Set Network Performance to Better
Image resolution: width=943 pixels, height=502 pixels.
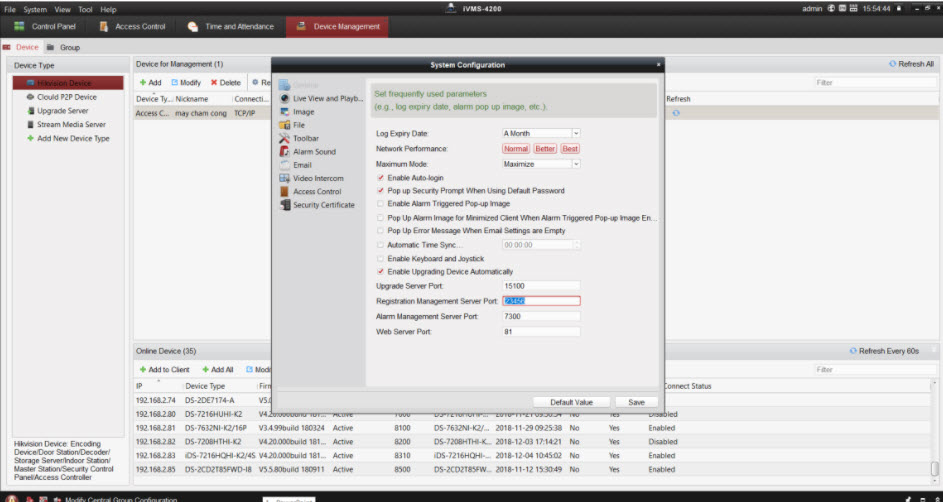click(x=544, y=149)
